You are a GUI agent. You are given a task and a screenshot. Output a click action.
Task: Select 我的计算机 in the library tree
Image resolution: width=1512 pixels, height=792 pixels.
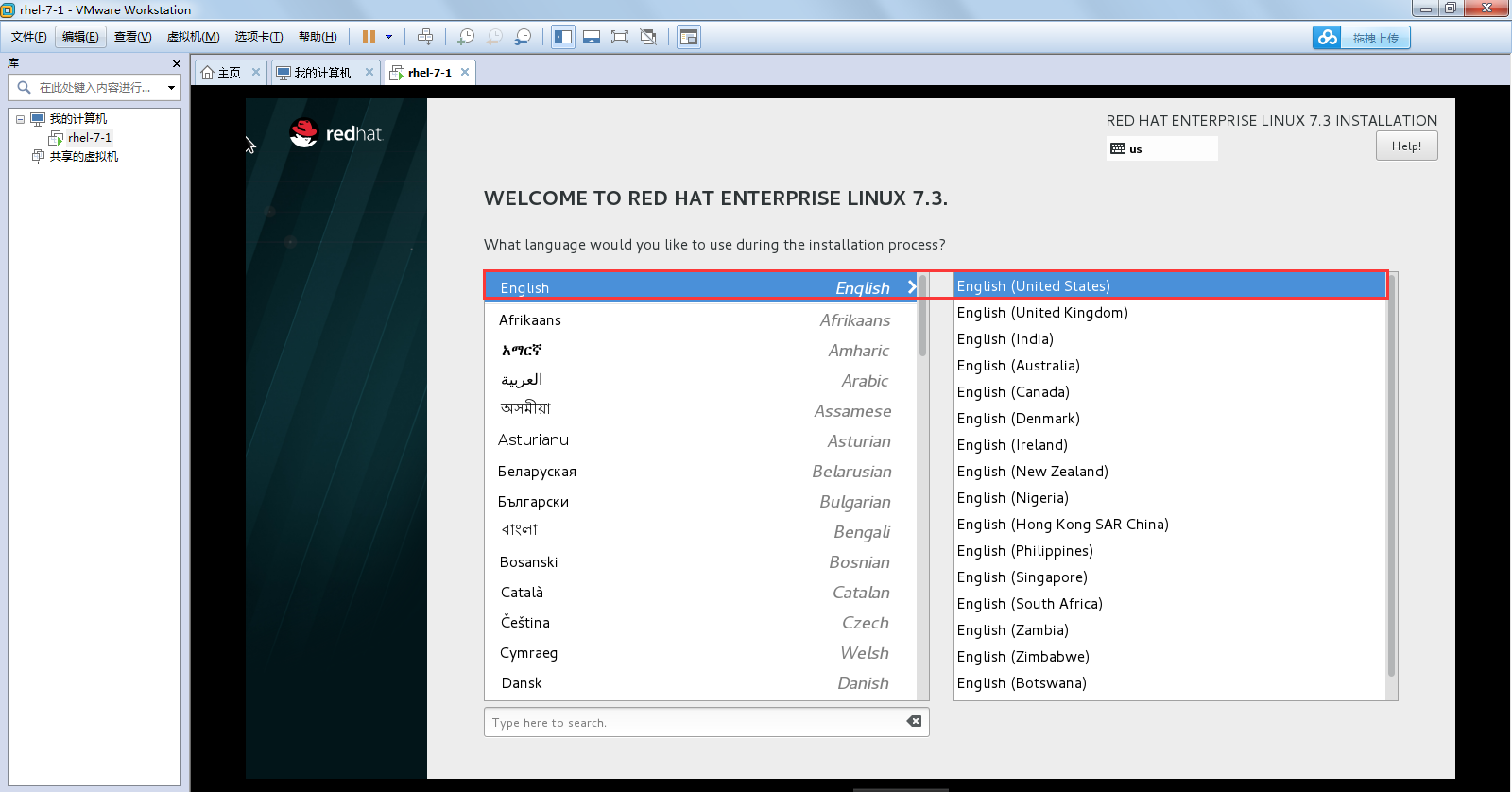[78, 119]
